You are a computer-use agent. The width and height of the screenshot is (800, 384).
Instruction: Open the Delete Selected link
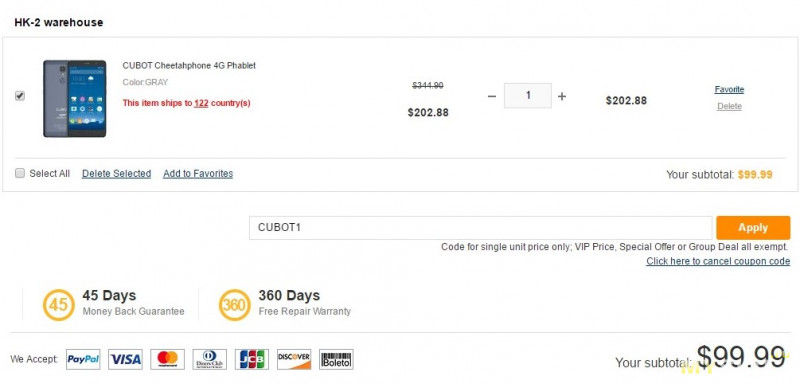[x=116, y=173]
